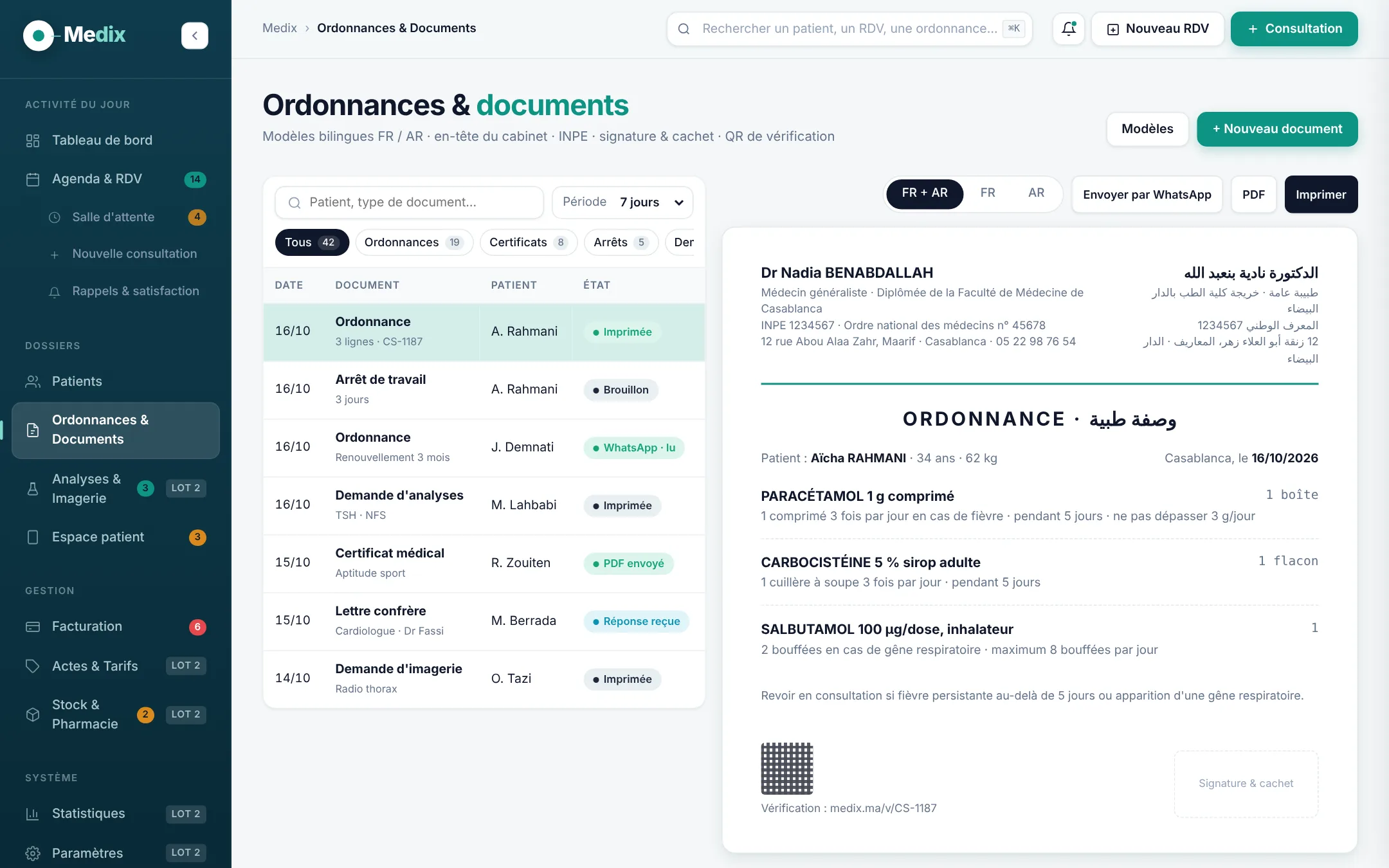
Task: Click the Nouveau RDV button
Action: coord(1157,29)
